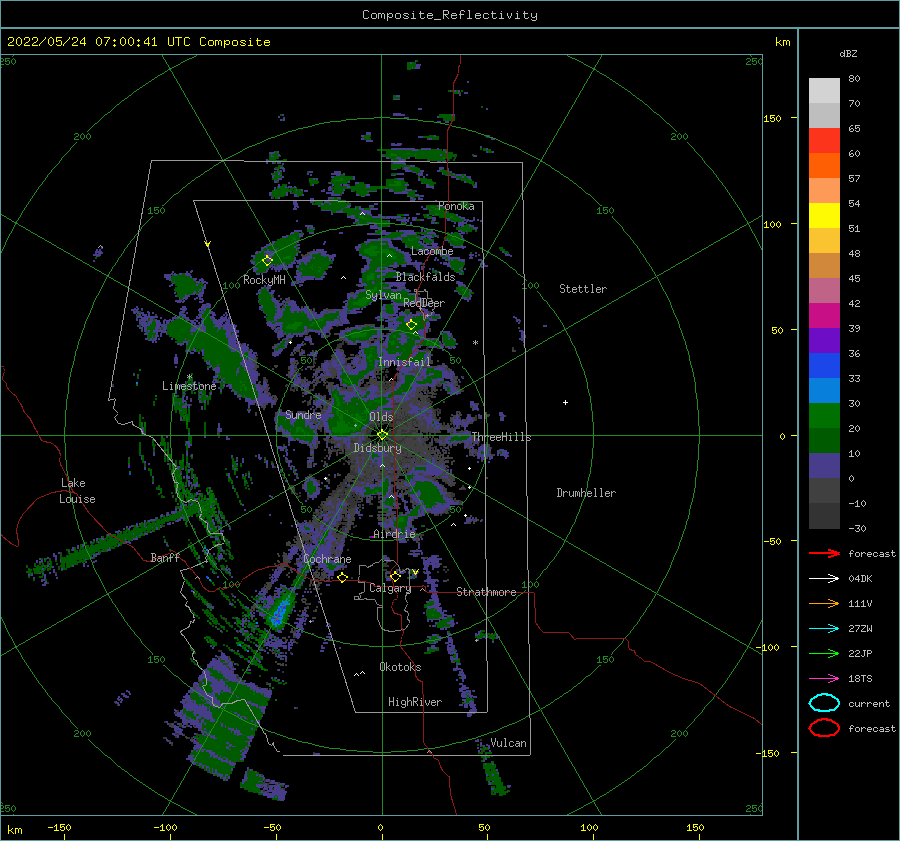Click the Okotoks city label
The width and height of the screenshot is (900, 841).
[400, 667]
